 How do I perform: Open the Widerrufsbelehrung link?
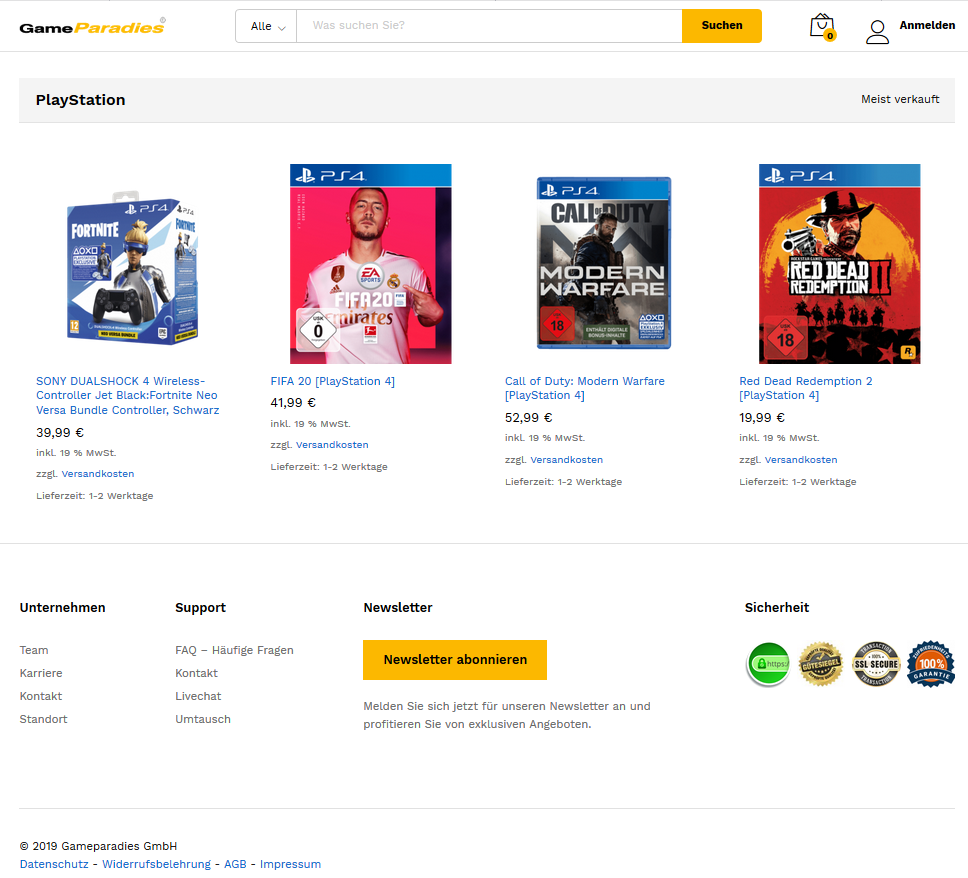click(x=156, y=864)
